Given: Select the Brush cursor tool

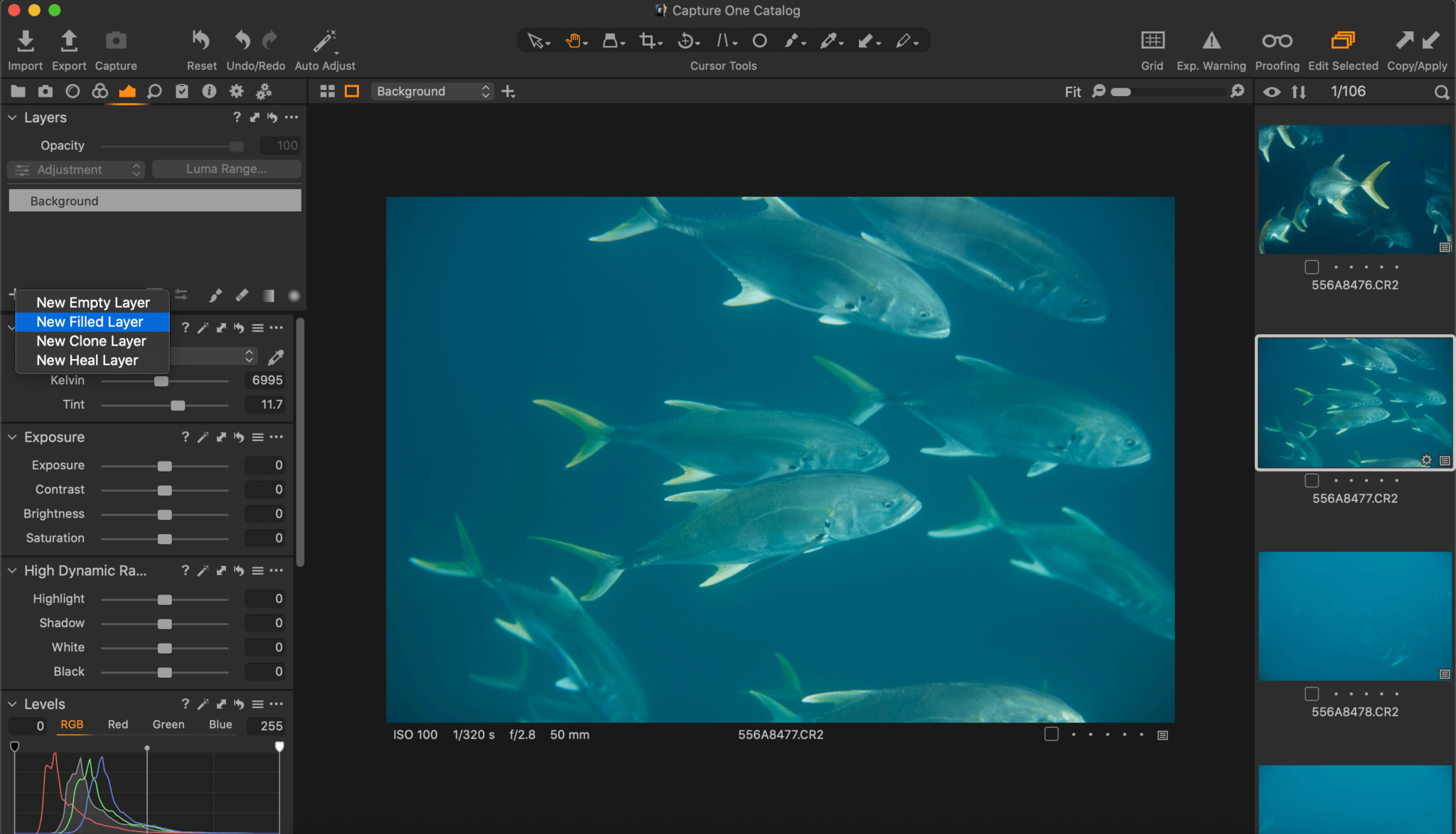Looking at the screenshot, I should (x=793, y=41).
